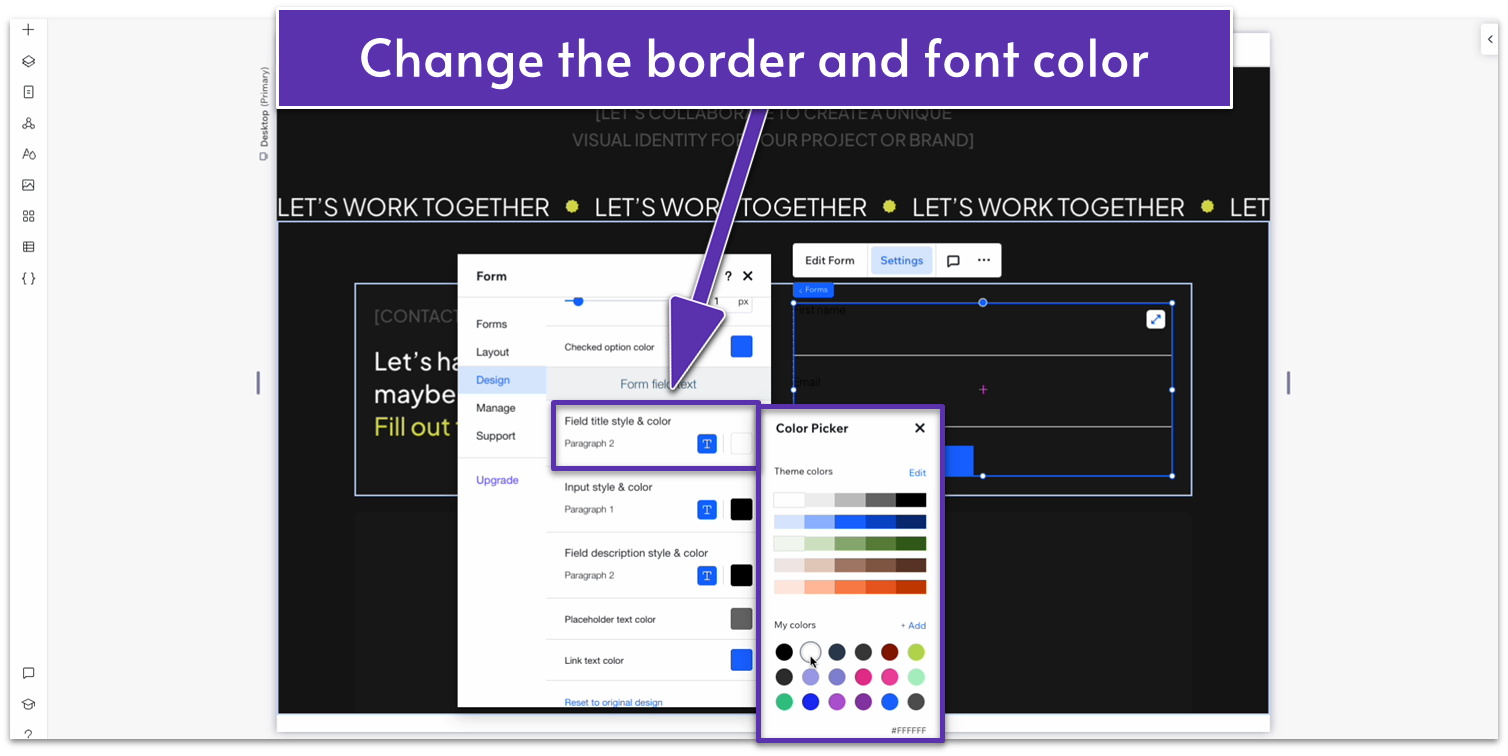Pick the darkest orange theme color swatch
Image resolution: width=1508 pixels, height=756 pixels.
point(911,587)
